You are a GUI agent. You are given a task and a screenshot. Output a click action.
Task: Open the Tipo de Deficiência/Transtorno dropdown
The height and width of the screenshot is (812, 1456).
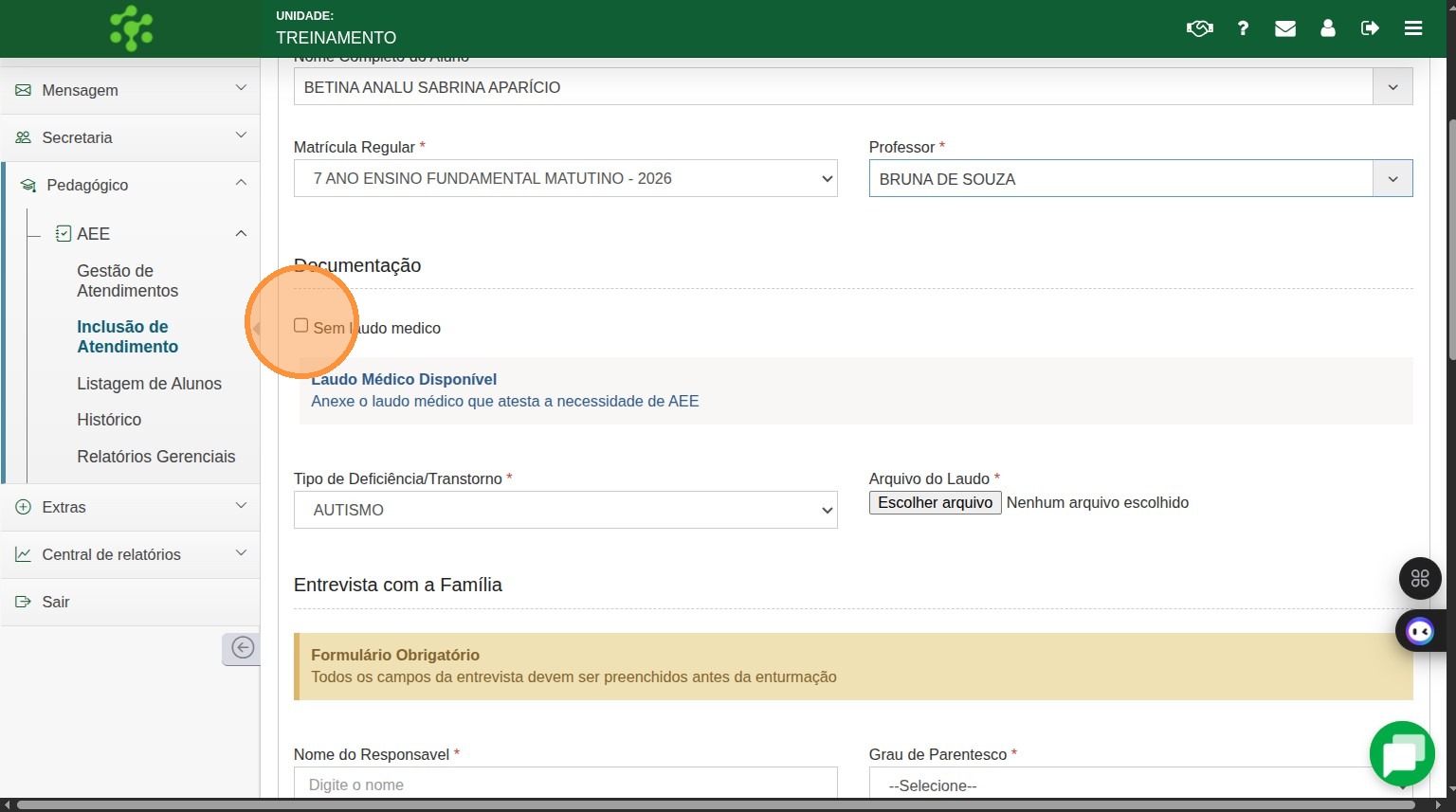pyautogui.click(x=566, y=510)
